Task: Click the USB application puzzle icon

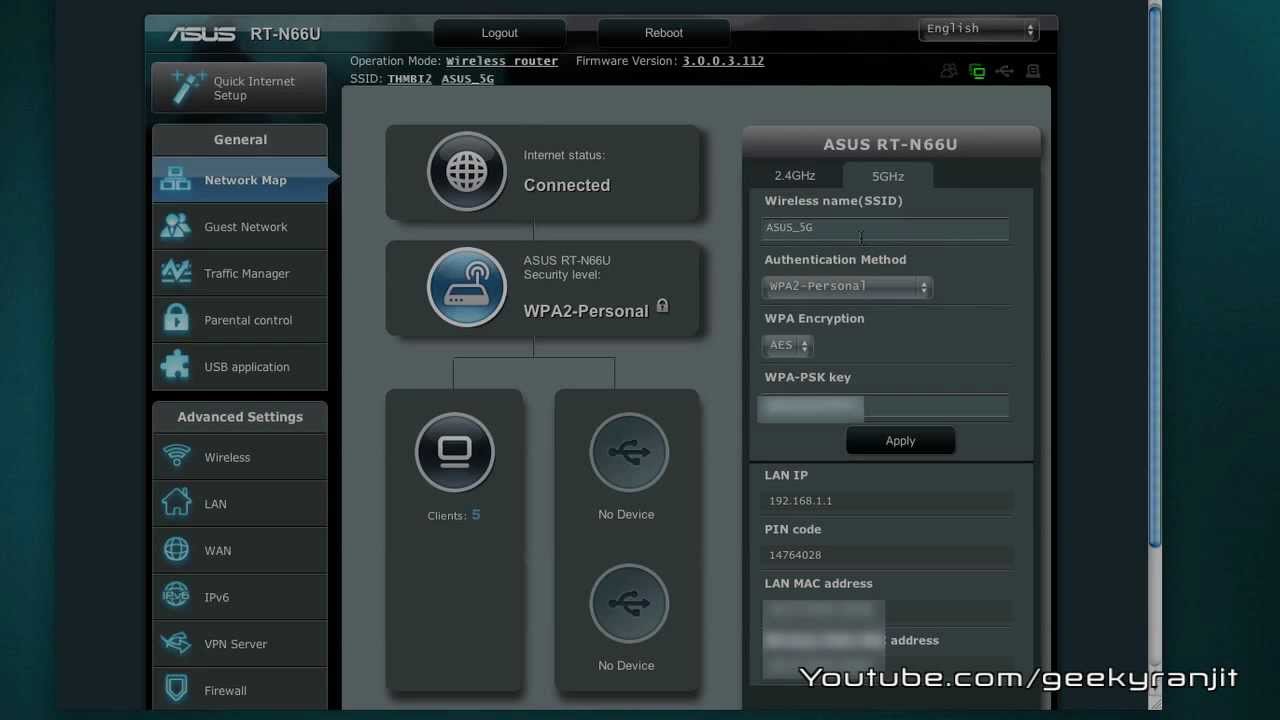Action: pyautogui.click(x=176, y=367)
